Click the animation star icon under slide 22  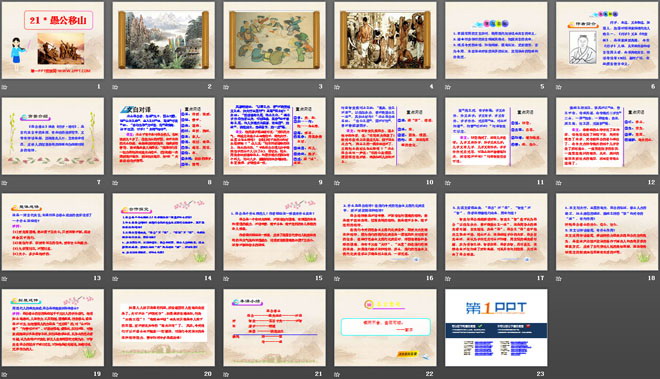pyautogui.click(x=337, y=374)
